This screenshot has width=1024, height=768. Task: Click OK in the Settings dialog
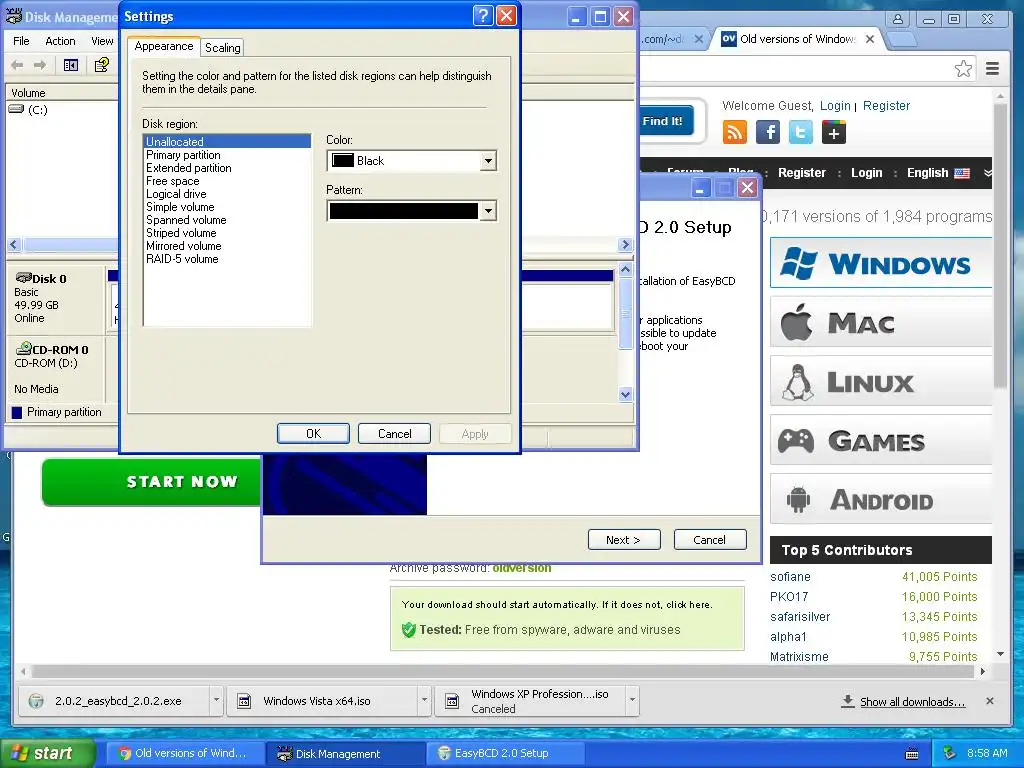point(313,434)
